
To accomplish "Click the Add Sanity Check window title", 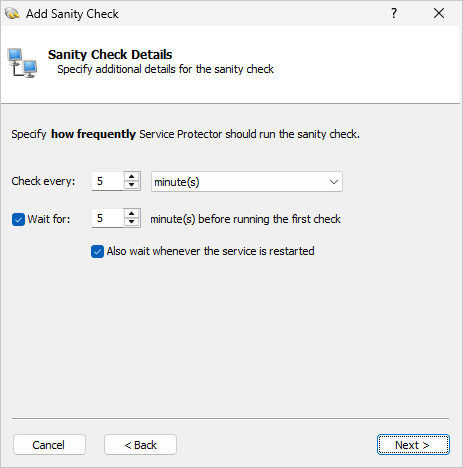I will click(72, 14).
